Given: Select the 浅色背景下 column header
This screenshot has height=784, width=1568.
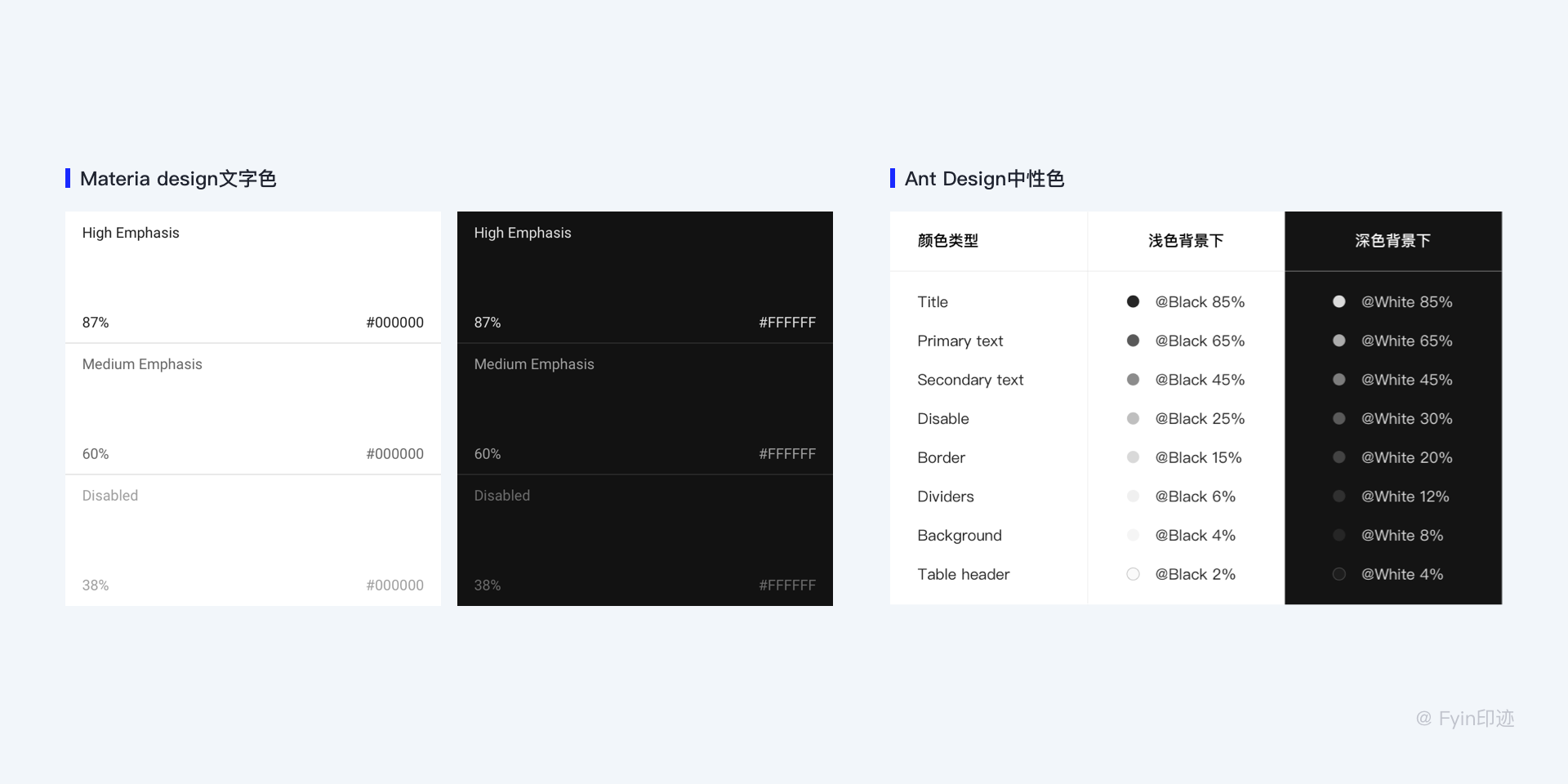Looking at the screenshot, I should (x=1185, y=241).
